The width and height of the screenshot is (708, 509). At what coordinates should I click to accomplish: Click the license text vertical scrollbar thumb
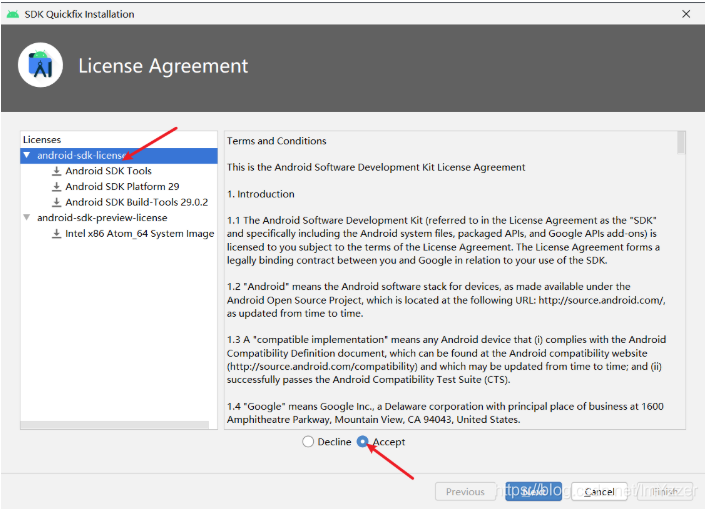(681, 143)
